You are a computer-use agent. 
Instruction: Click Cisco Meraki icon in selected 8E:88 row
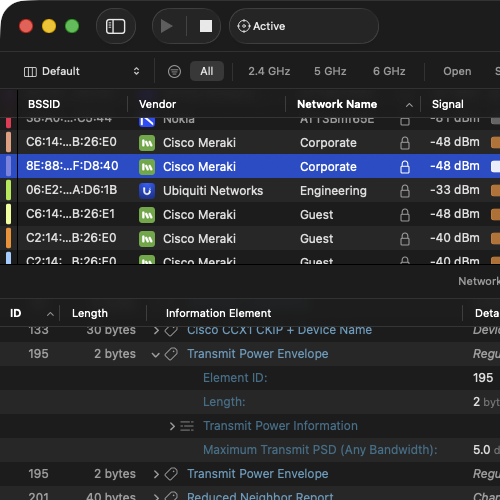coord(147,167)
